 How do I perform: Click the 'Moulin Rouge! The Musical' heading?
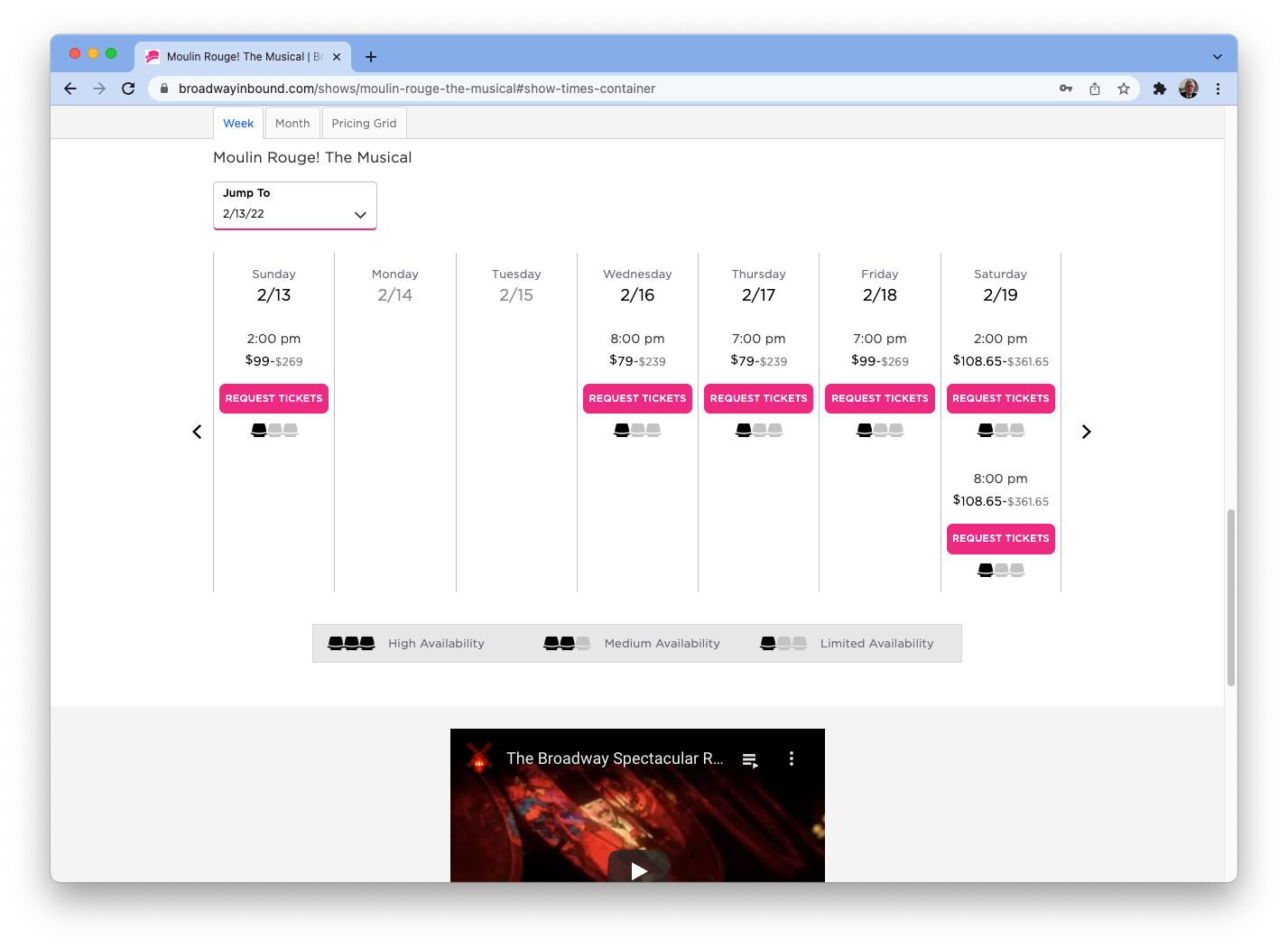(312, 157)
